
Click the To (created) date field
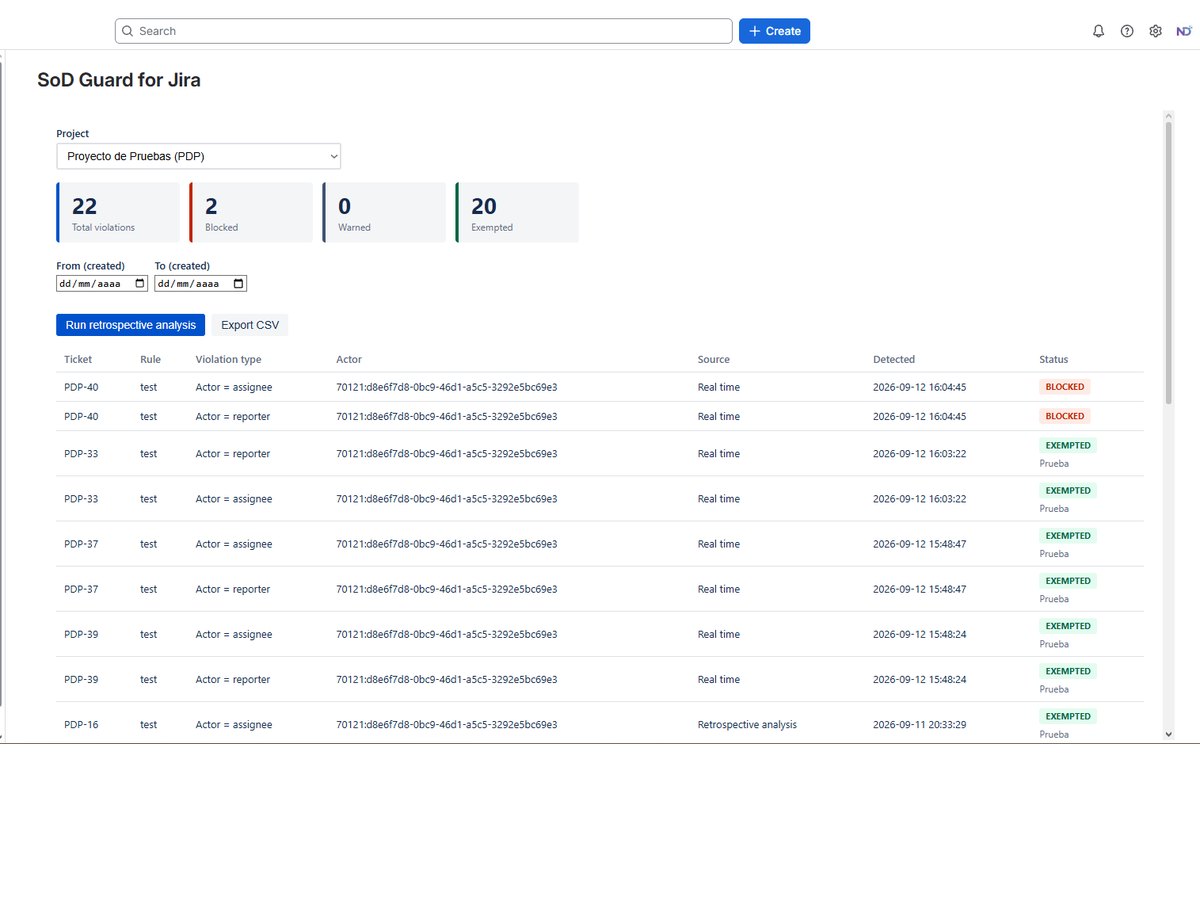coord(200,283)
